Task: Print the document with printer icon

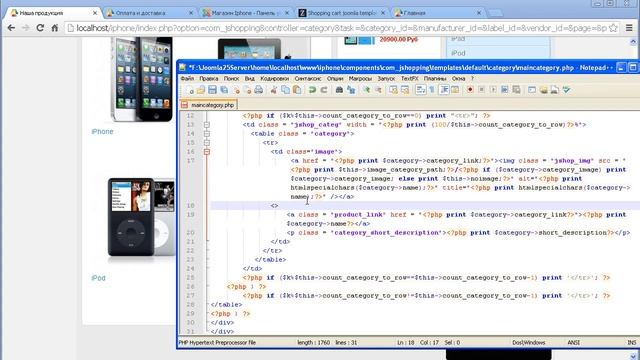Action: click(258, 90)
